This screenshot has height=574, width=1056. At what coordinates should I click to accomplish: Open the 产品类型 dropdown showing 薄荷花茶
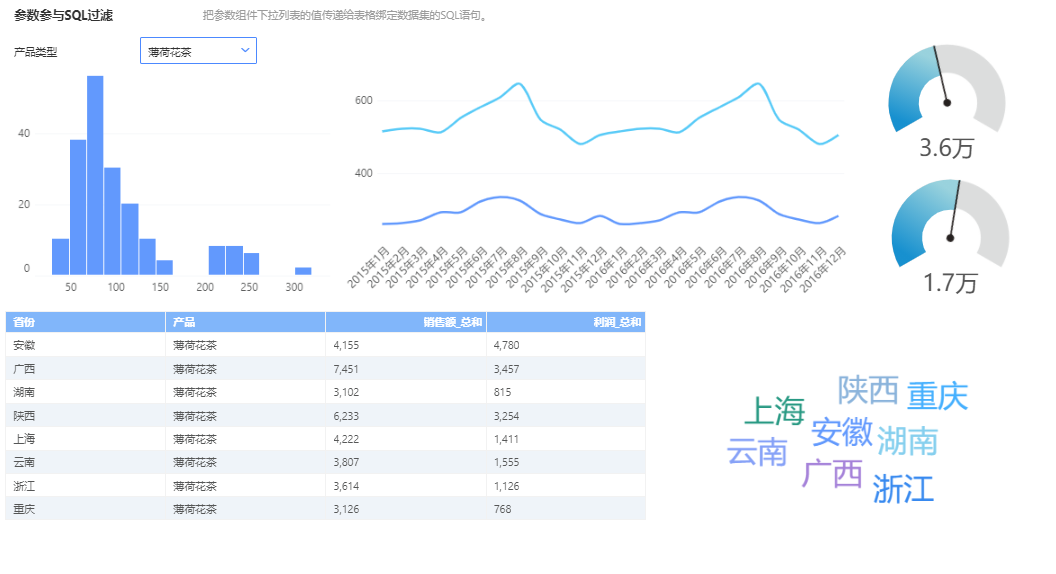point(197,51)
